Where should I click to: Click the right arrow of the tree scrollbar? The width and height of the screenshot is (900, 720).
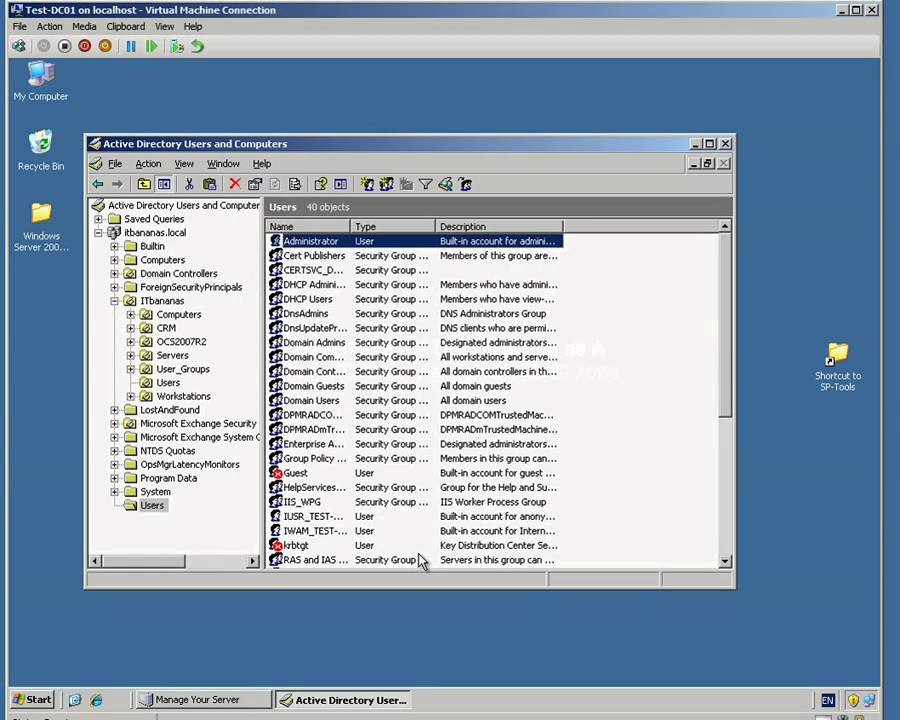(x=253, y=561)
